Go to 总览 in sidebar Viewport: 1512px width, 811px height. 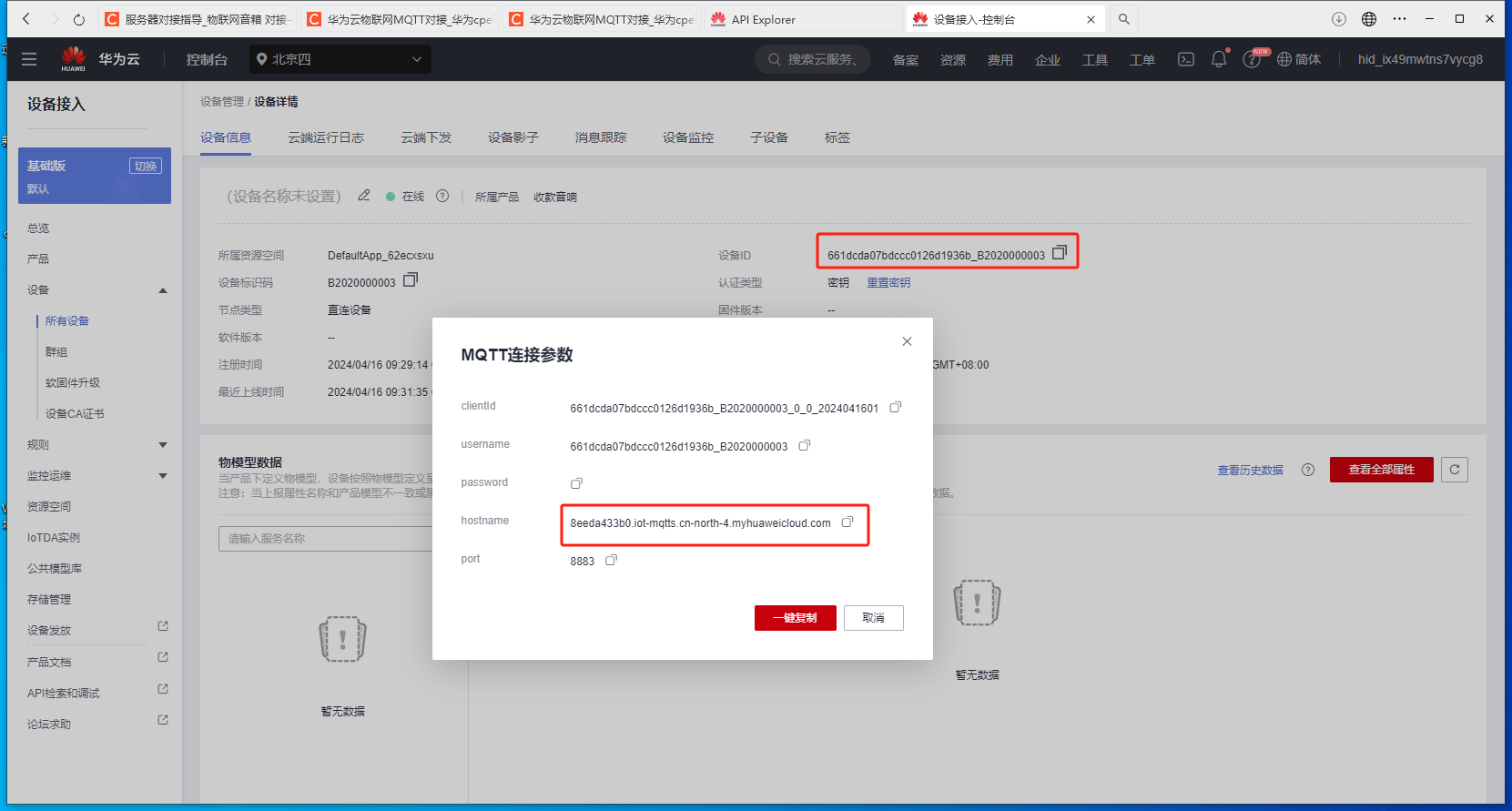pos(38,228)
